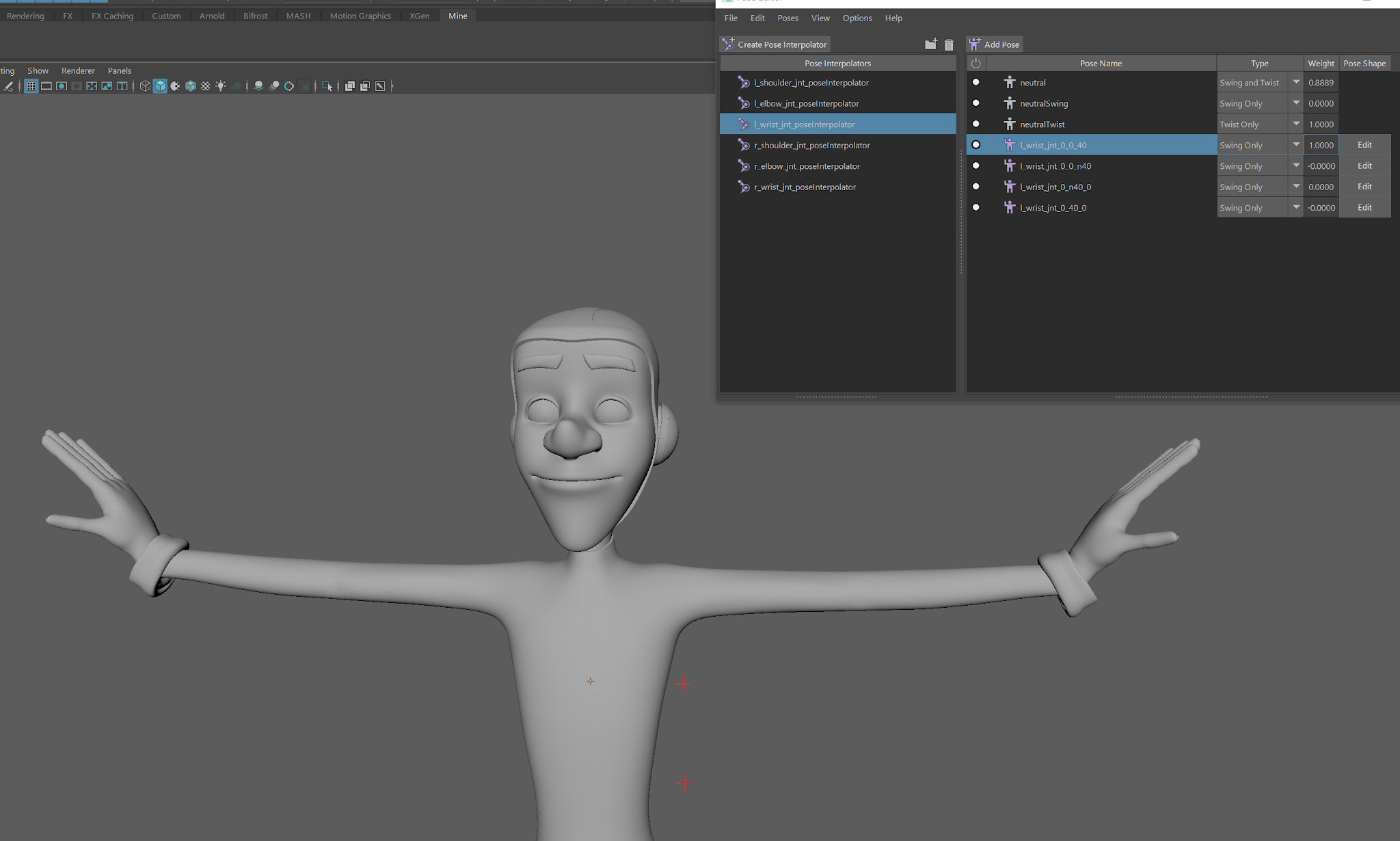Disable the l_wrist_jnt_0_0_n40 pose toggle

tap(975, 166)
